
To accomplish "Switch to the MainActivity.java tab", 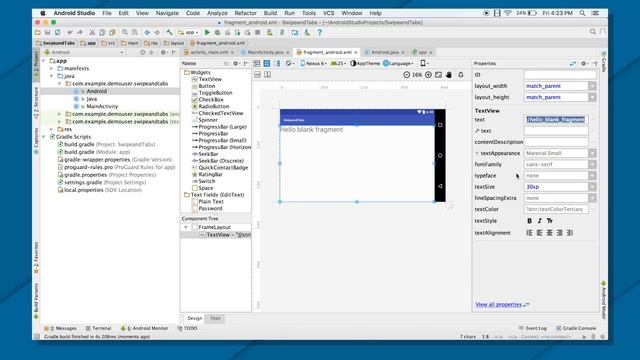I will click(265, 52).
